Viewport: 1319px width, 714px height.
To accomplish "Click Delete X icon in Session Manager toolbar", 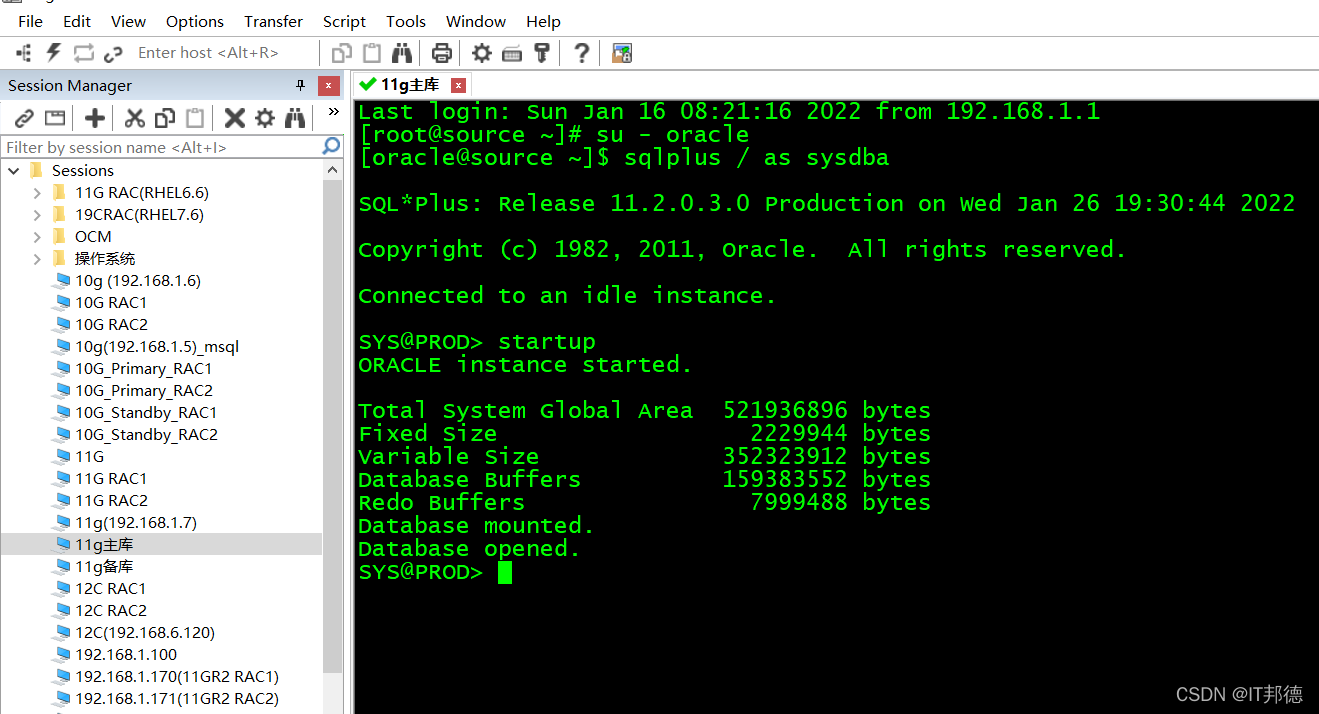I will pos(235,119).
